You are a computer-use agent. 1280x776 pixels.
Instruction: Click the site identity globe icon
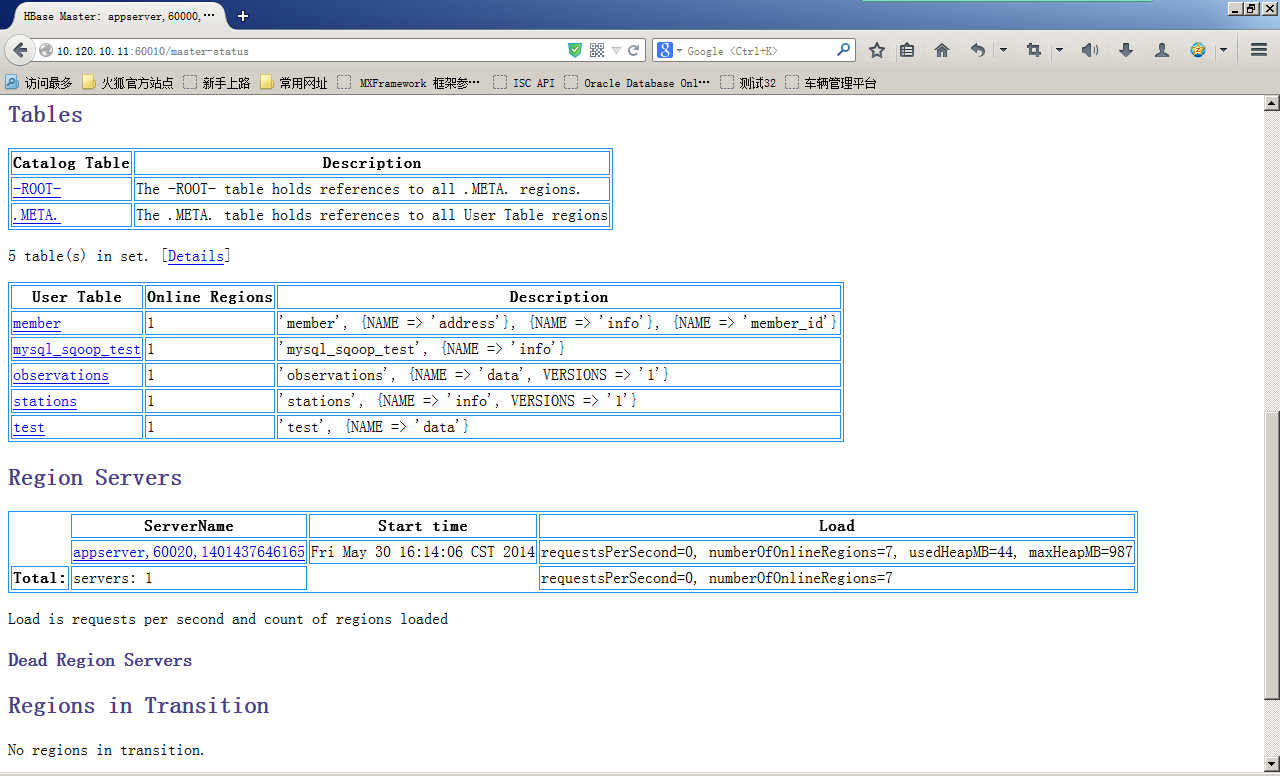(x=46, y=50)
